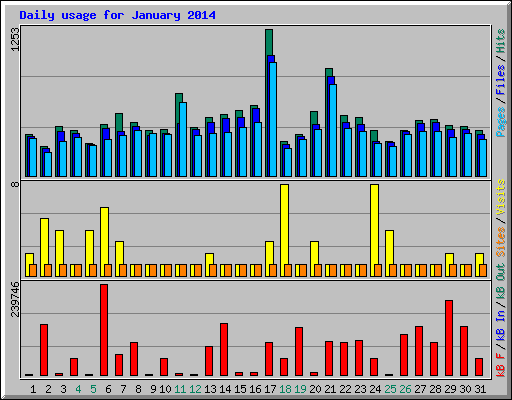Select day 5 label in green
Image resolution: width=512 pixels, height=400 pixels.
point(93,389)
